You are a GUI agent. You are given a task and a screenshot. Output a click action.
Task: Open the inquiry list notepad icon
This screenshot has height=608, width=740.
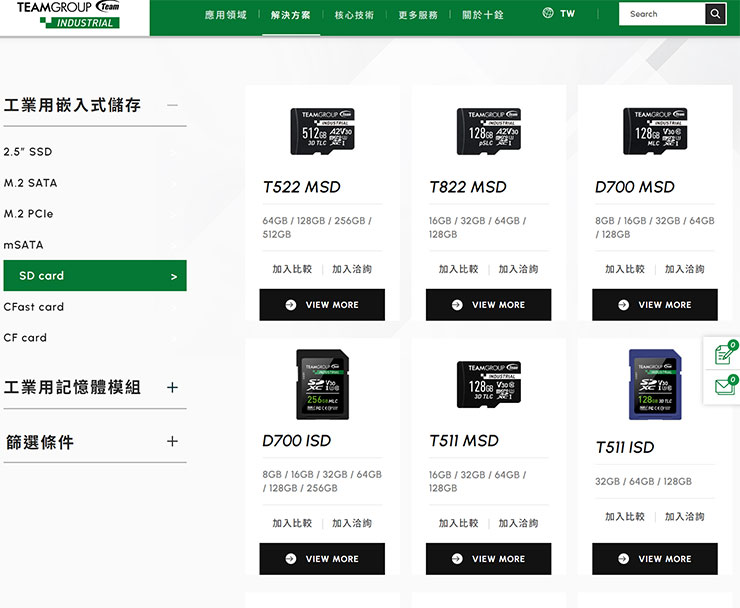725,354
